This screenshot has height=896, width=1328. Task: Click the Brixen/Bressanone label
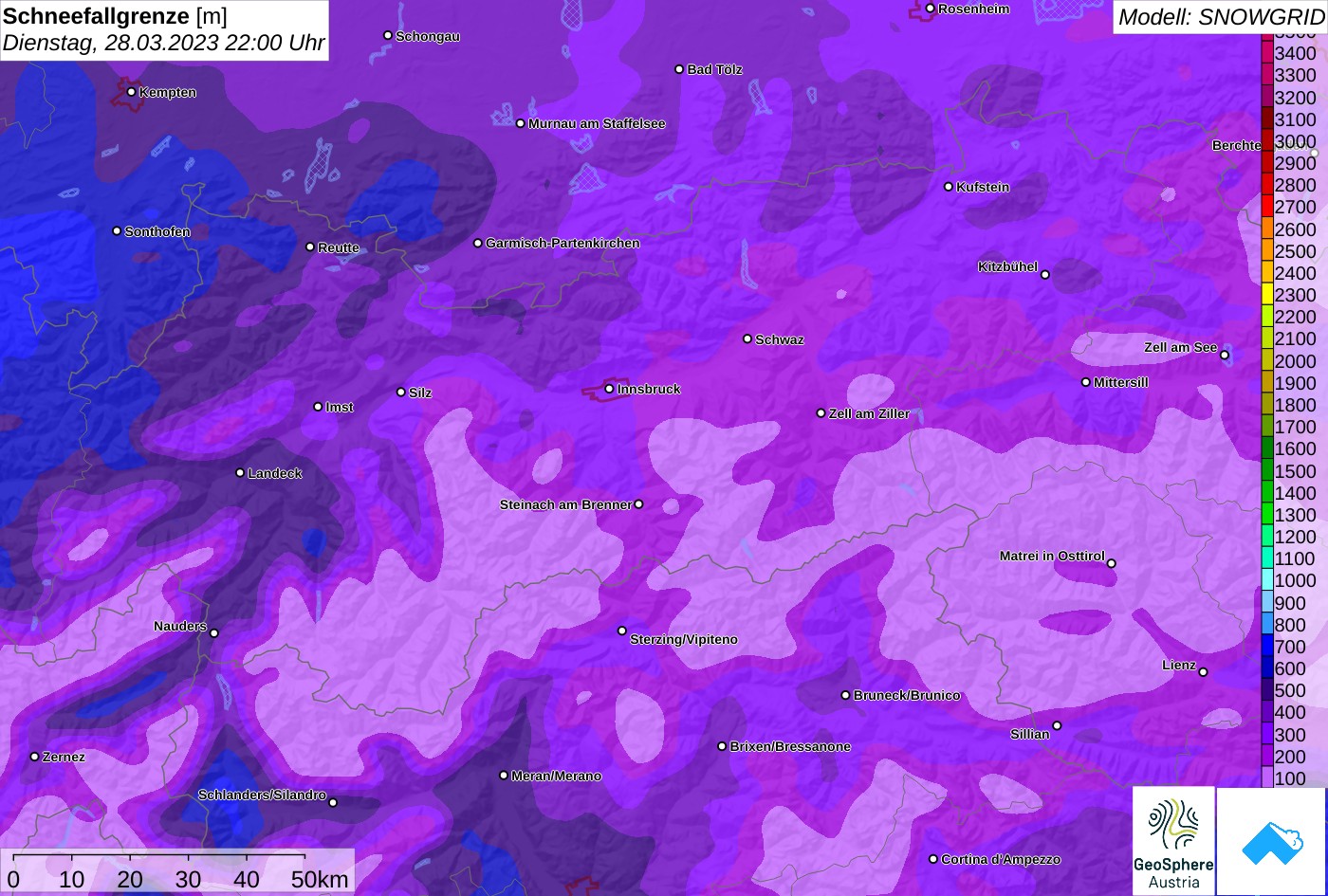790,747
